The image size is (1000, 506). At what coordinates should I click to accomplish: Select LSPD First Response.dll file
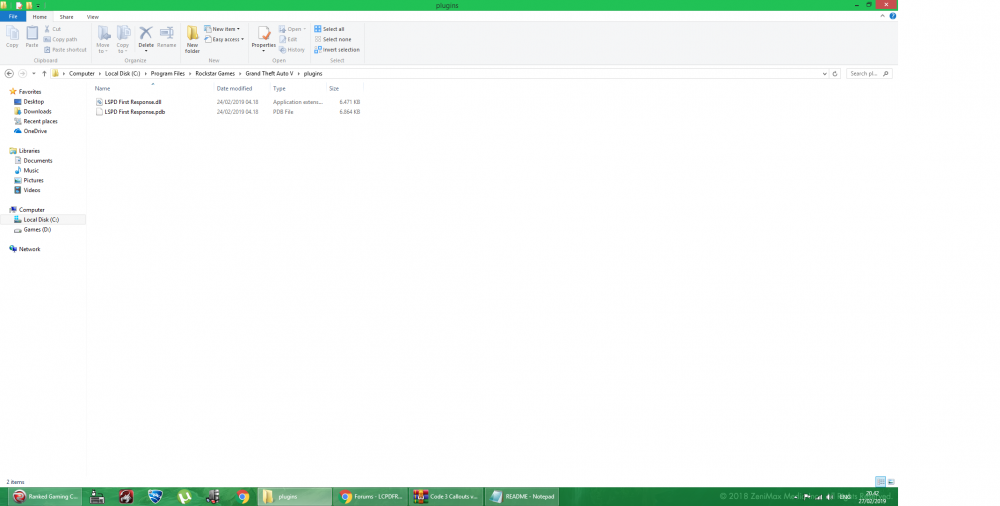[x=133, y=102]
